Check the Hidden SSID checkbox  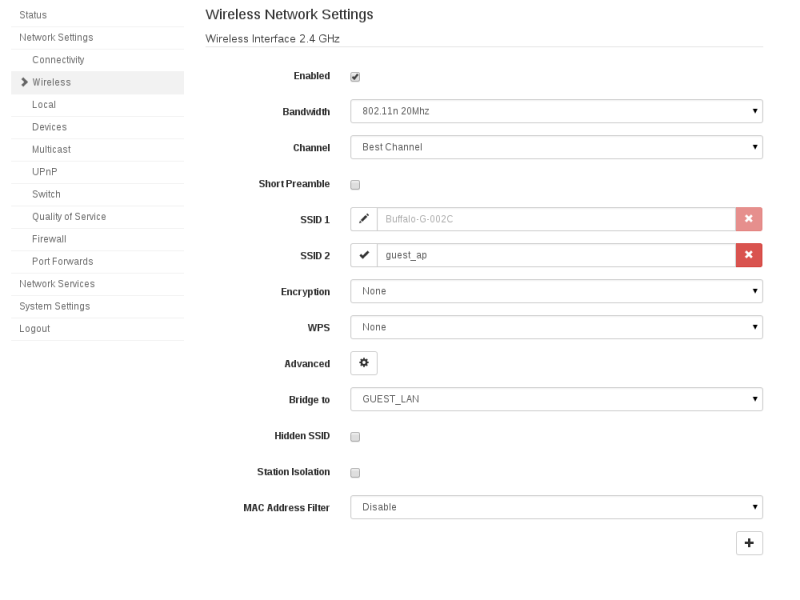[355, 437]
